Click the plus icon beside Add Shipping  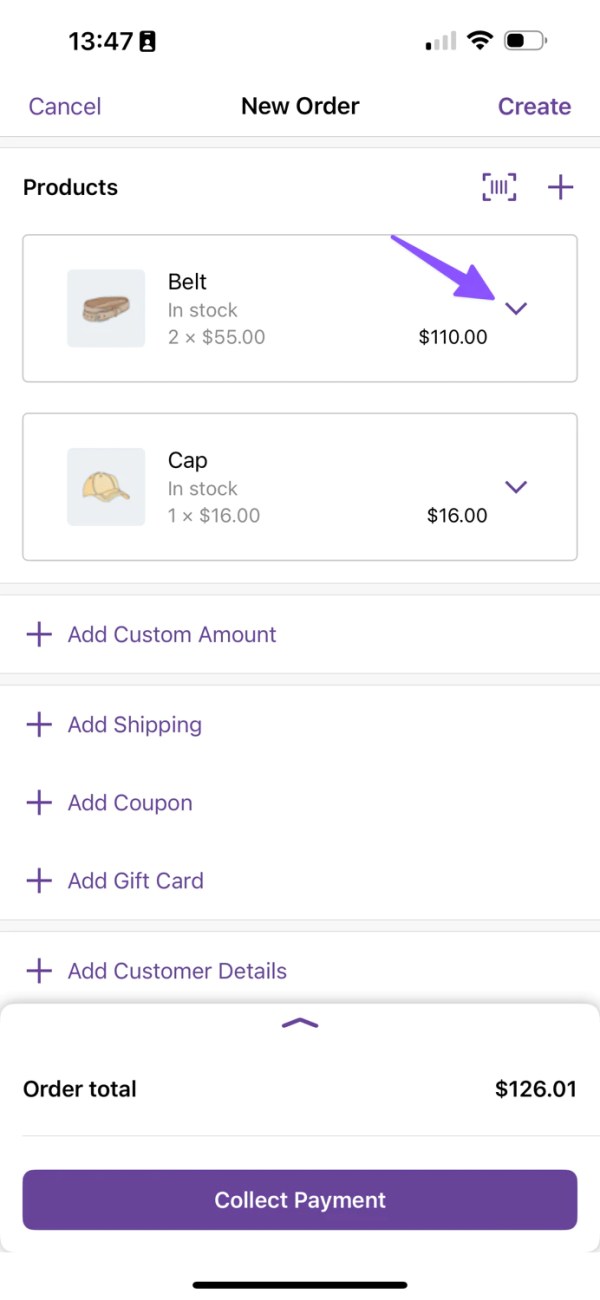tap(38, 725)
